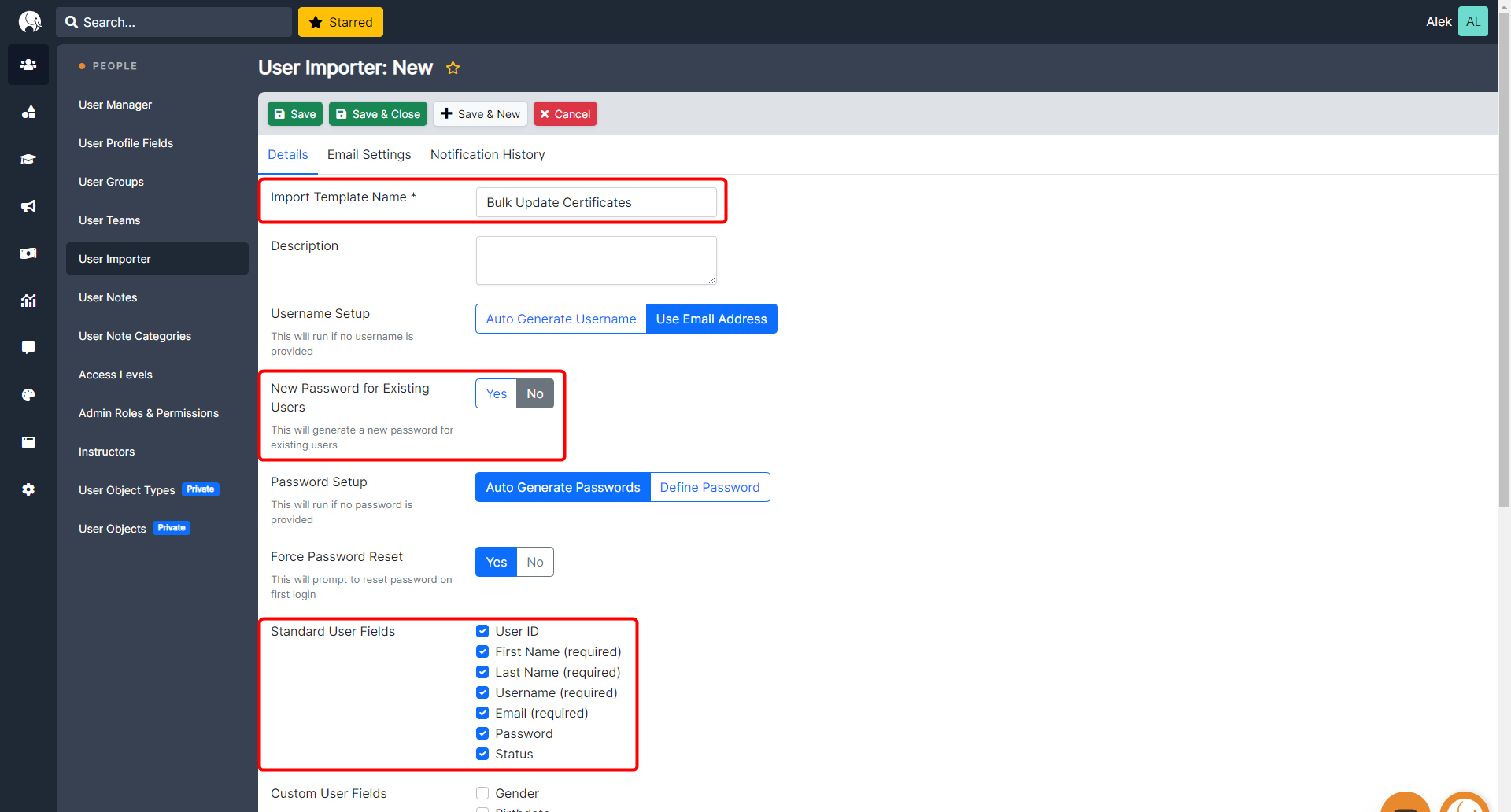Set New Password for Existing Users to Yes
Image resolution: width=1511 pixels, height=812 pixels.
tap(497, 393)
